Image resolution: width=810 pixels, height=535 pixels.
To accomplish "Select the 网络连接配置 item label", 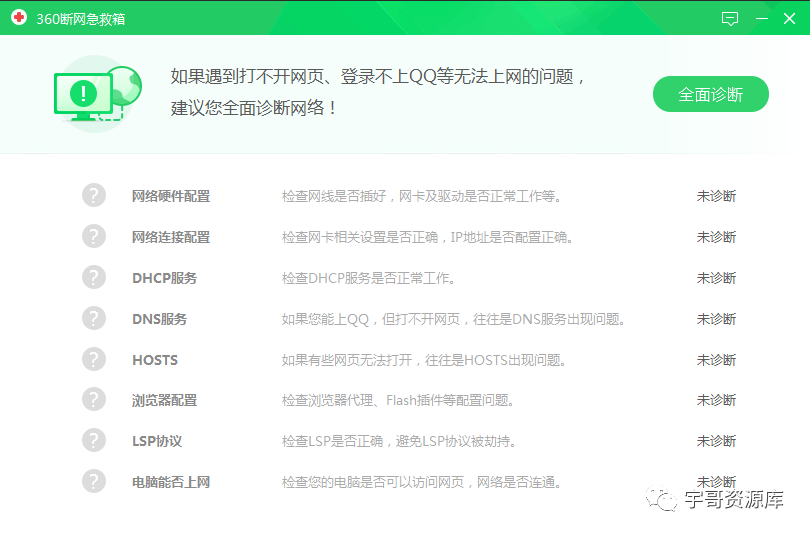I will (171, 237).
